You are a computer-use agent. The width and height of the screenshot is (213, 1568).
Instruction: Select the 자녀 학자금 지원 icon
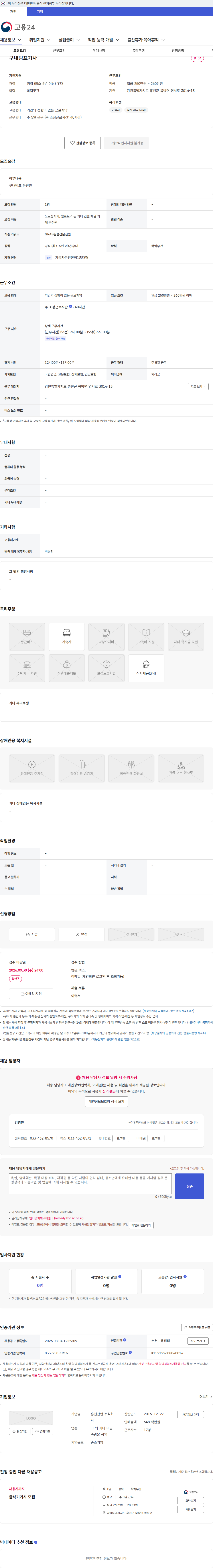tap(186, 637)
